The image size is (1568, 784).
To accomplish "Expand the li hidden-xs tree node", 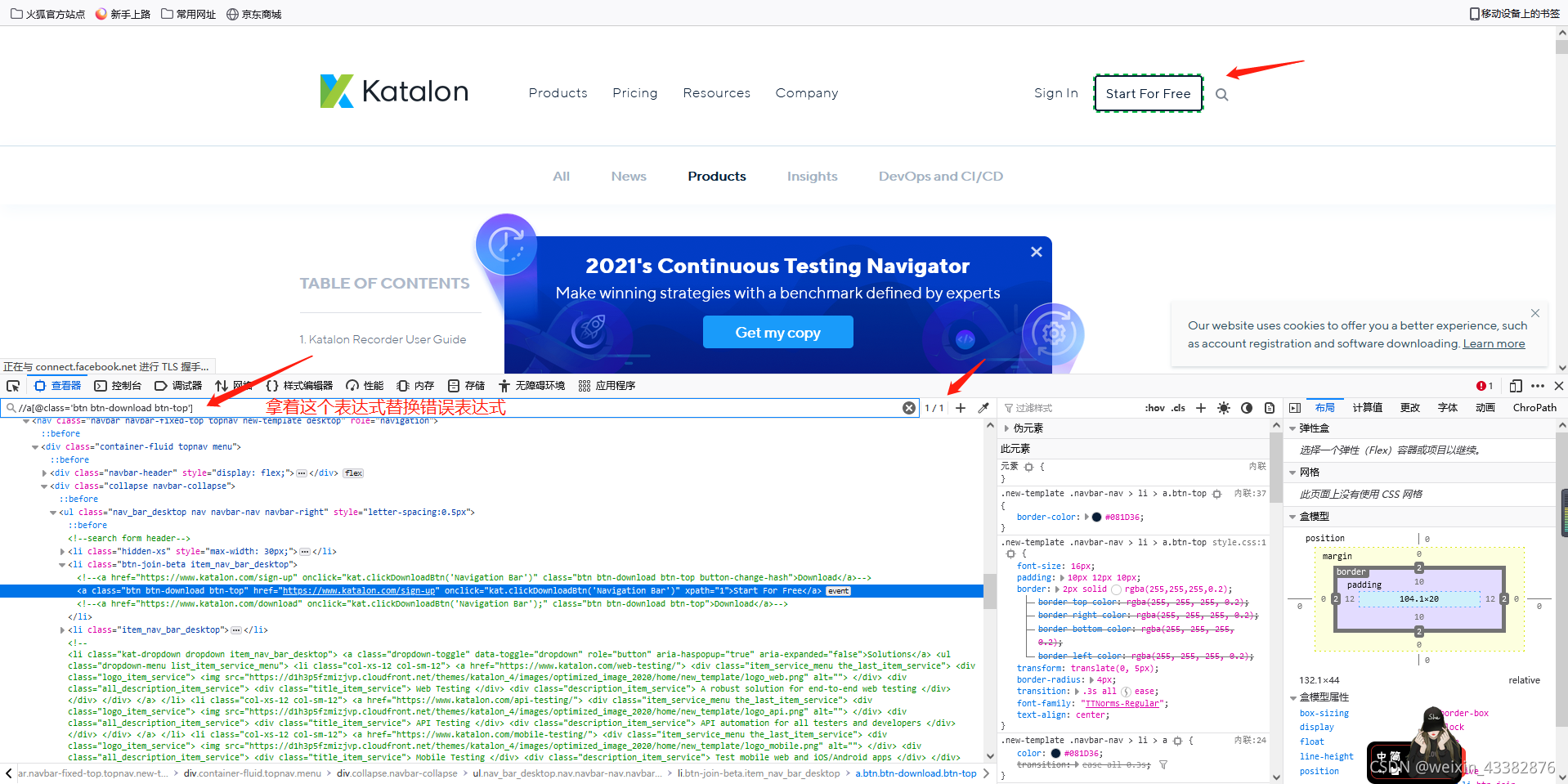I will pos(62,552).
